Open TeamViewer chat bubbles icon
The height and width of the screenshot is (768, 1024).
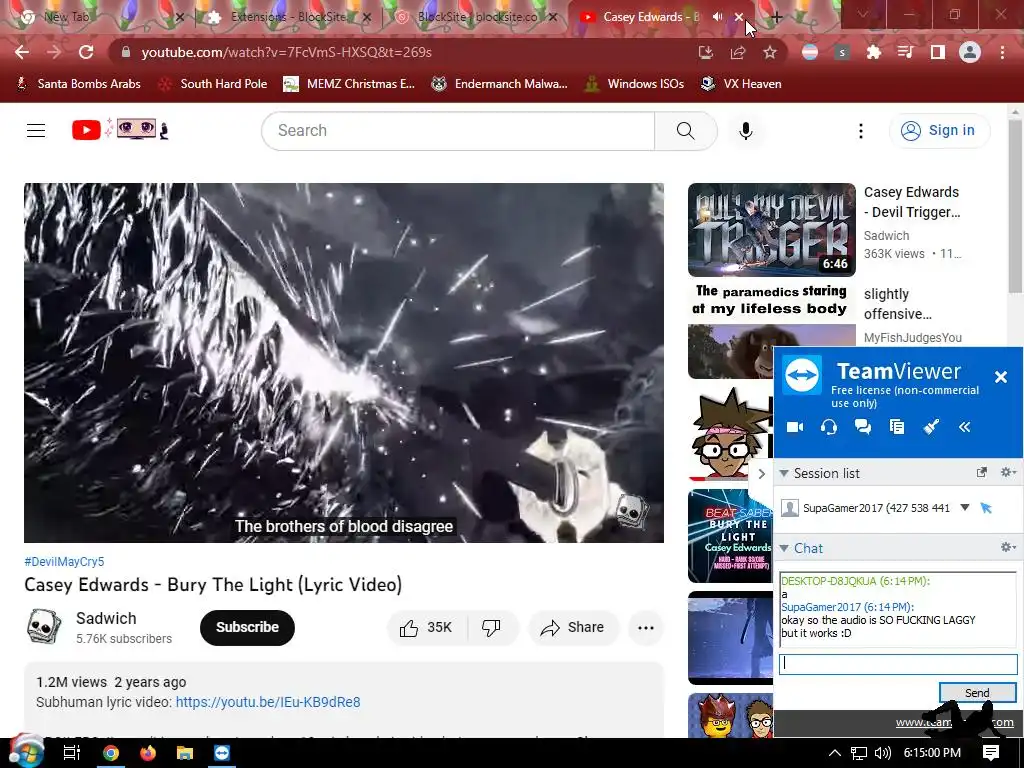click(x=863, y=427)
